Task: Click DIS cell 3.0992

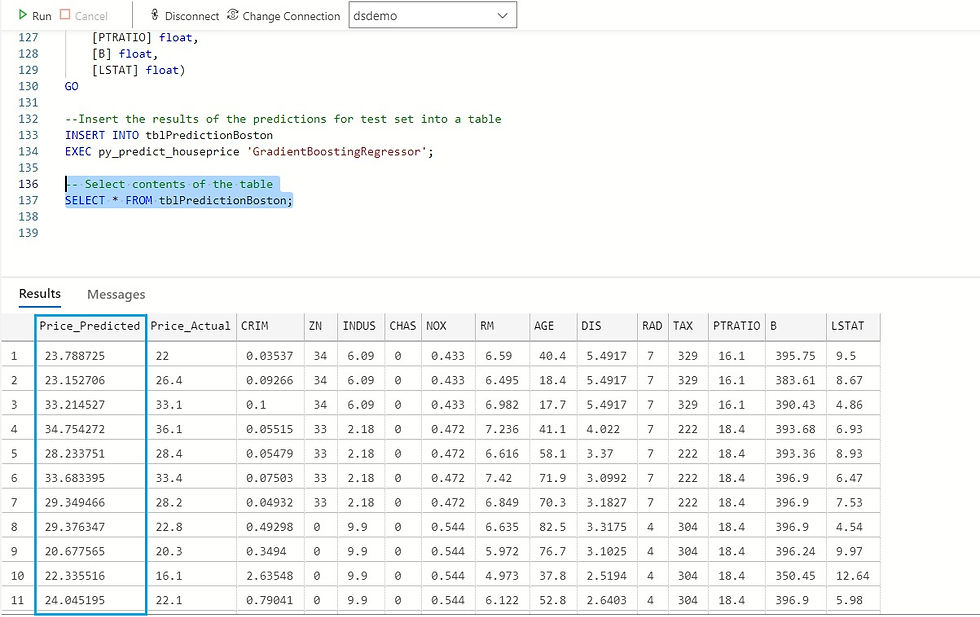Action: click(608, 478)
